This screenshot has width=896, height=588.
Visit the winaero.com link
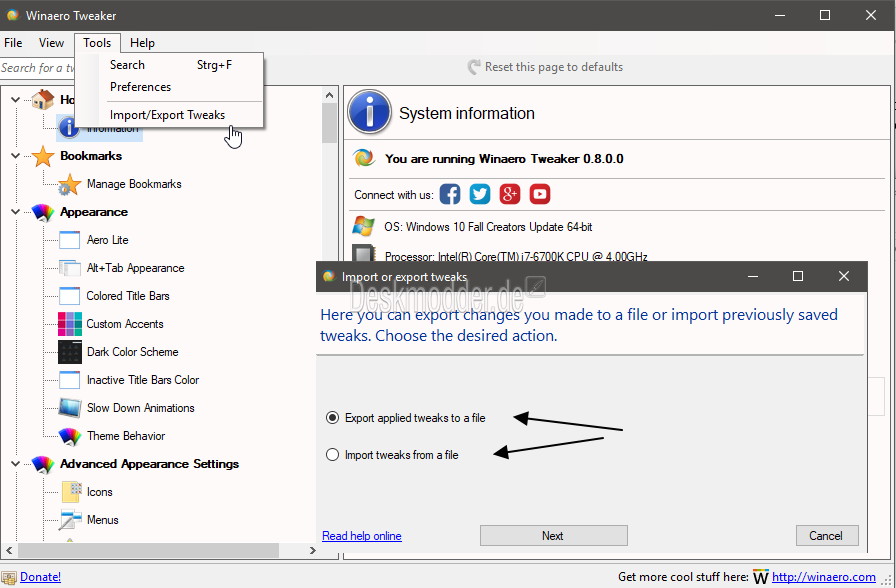pyautogui.click(x=824, y=577)
